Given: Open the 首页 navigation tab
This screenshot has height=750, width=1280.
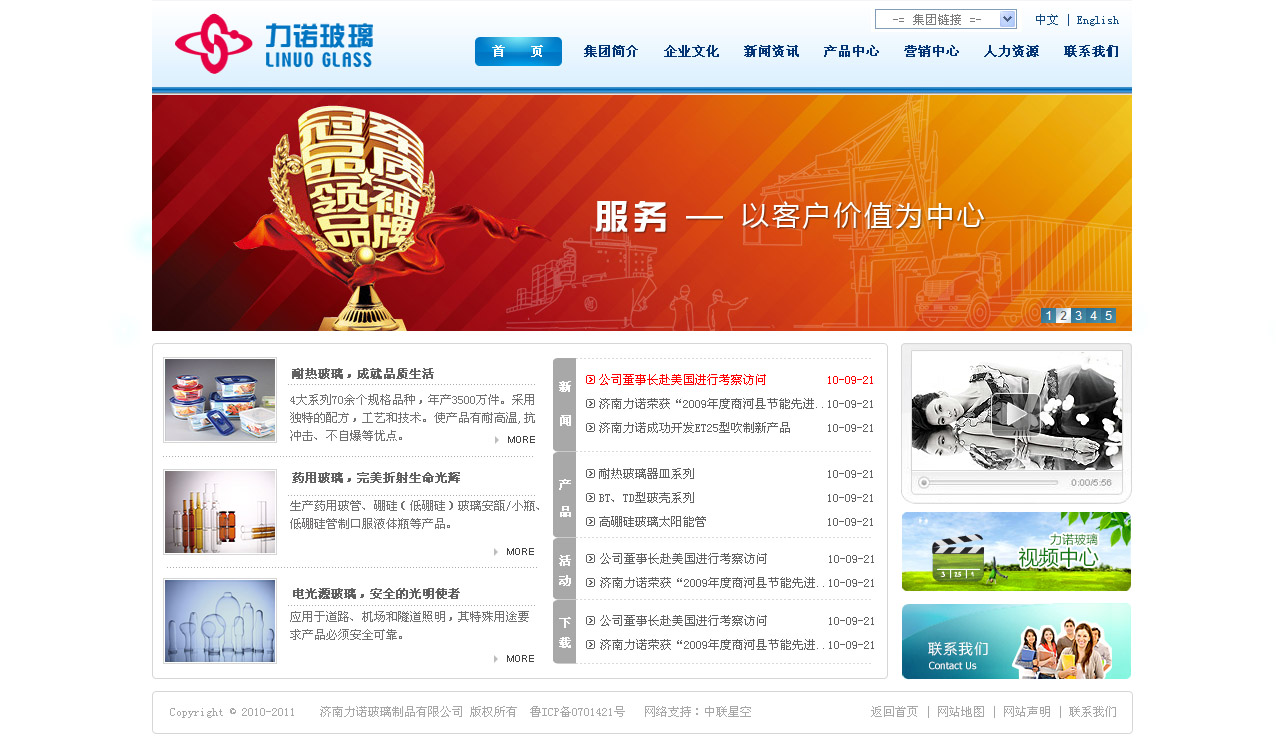Looking at the screenshot, I should [x=518, y=52].
